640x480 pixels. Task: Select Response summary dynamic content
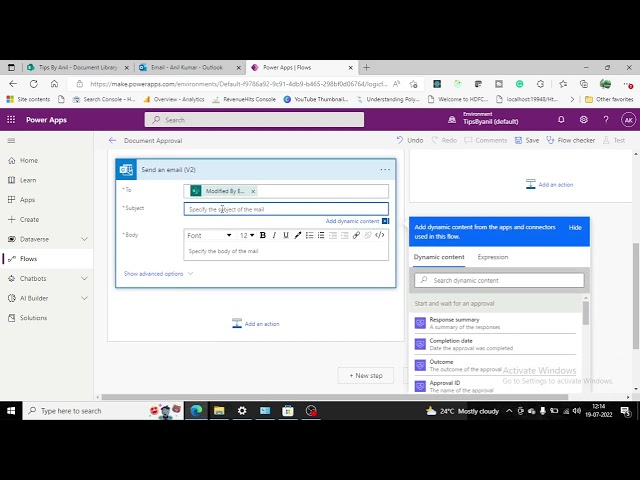click(x=495, y=323)
